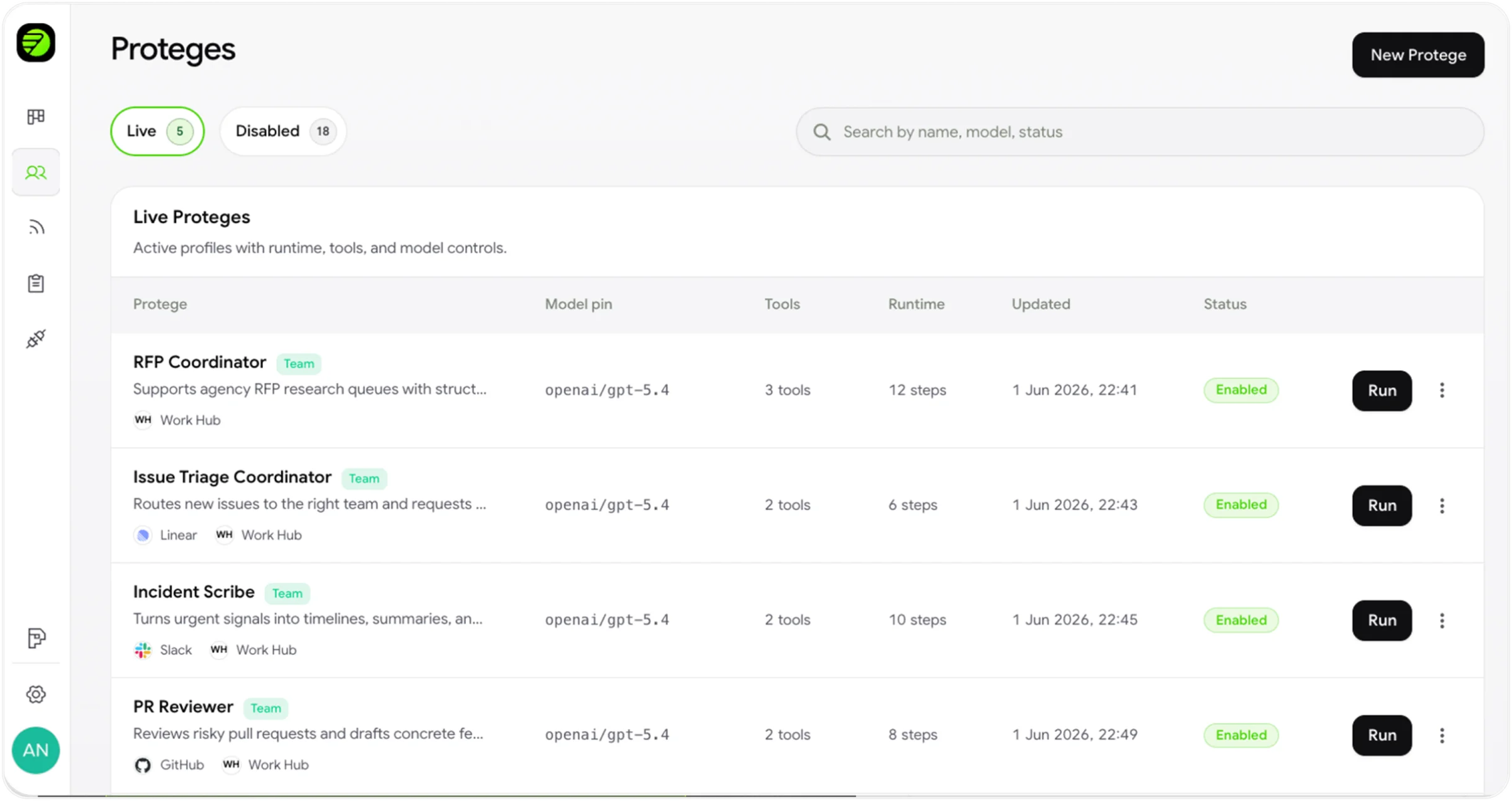Switch to the Disabled tab
Viewport: 1512px width, 801px height.
283,131
